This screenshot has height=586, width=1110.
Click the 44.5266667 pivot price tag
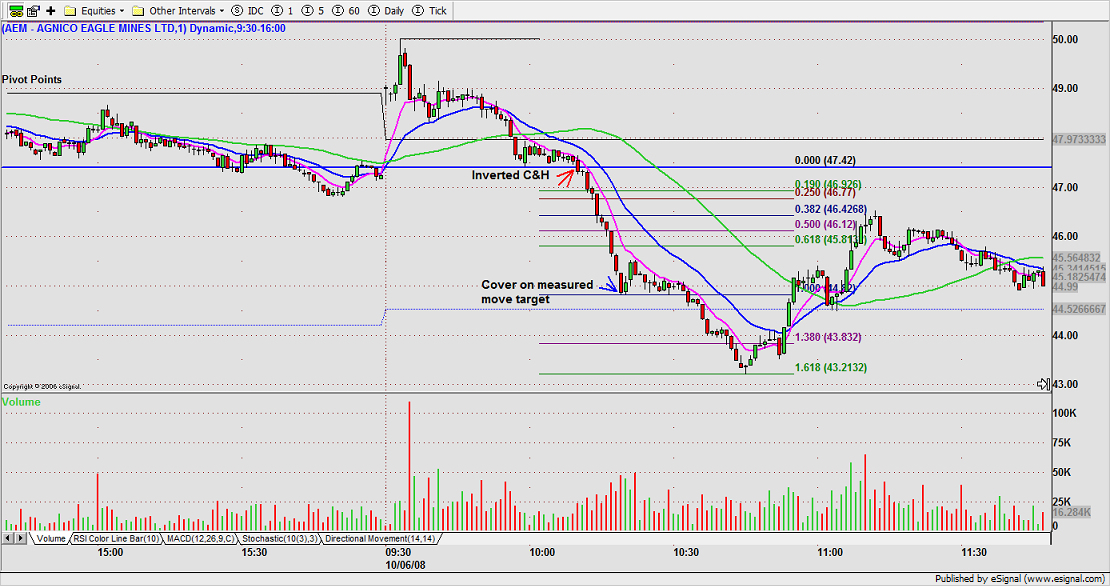1079,309
